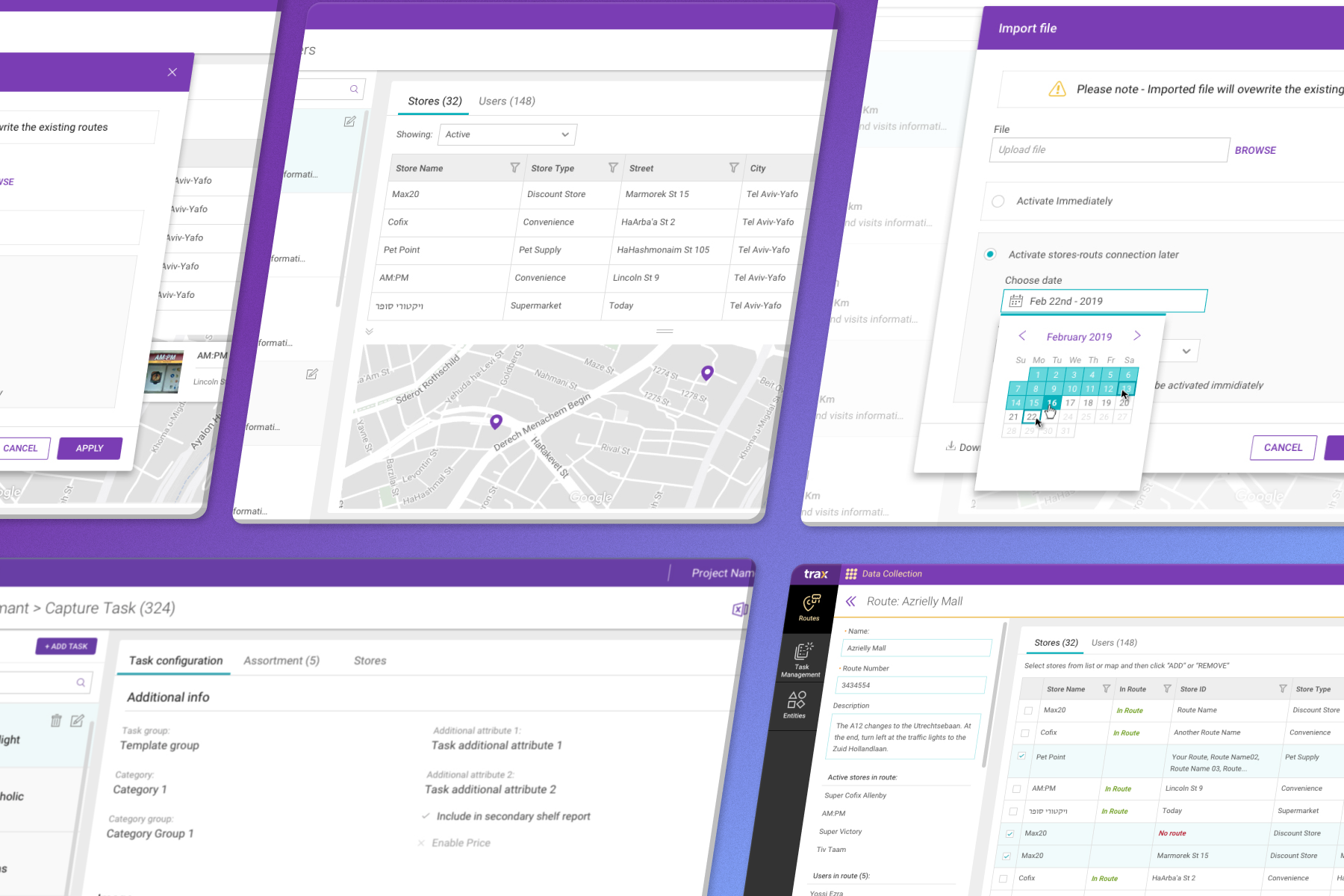Screen dimensions: 1344x896
Task: Go back using the double chevron beside Route: Azrielly Mall
Action: (x=850, y=601)
